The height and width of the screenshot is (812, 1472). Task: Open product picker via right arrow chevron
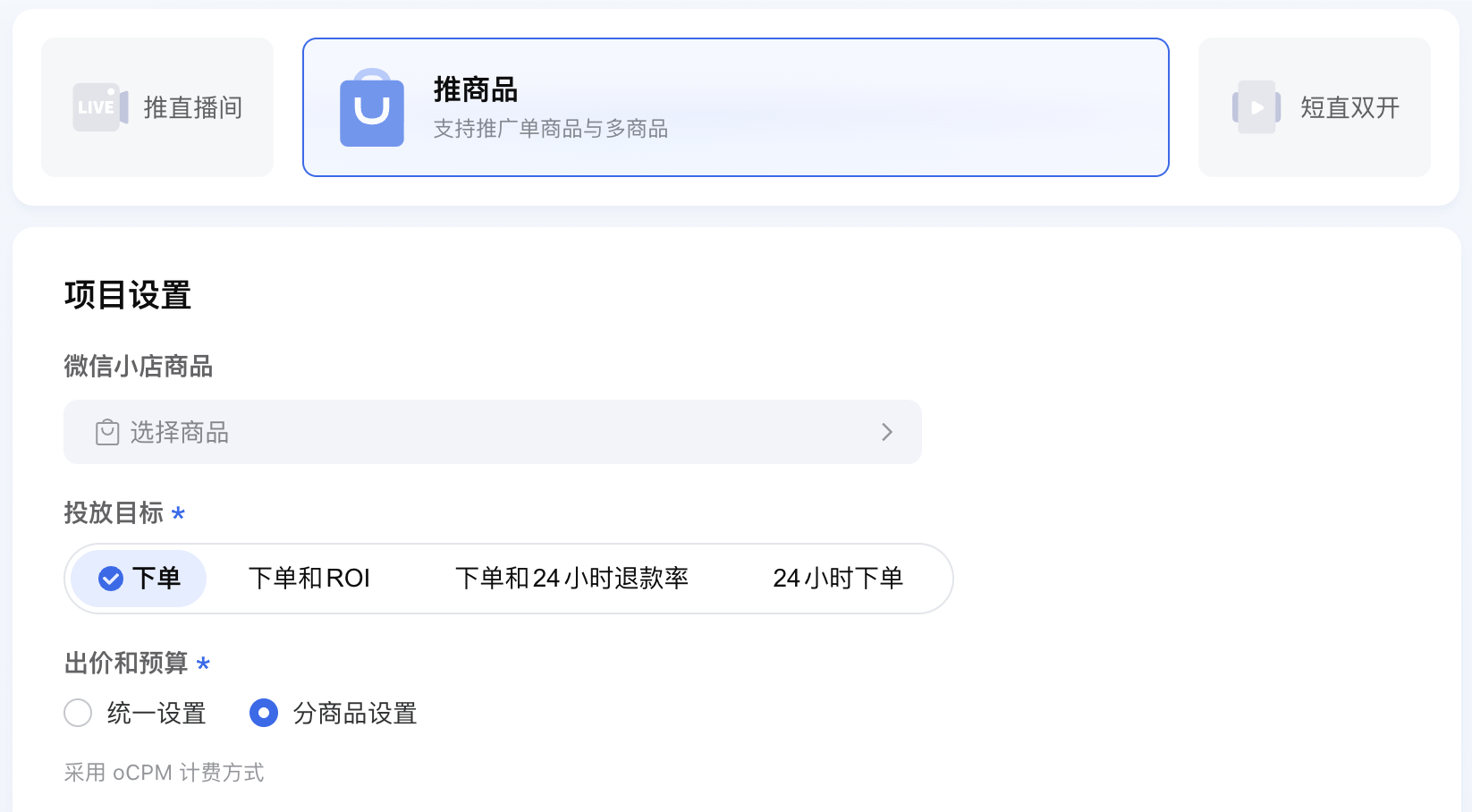tap(887, 432)
